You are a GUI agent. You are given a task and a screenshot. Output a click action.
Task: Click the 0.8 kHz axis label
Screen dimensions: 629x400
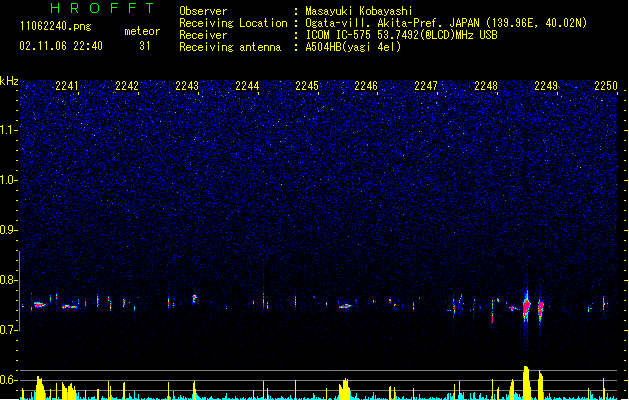(x=8, y=280)
